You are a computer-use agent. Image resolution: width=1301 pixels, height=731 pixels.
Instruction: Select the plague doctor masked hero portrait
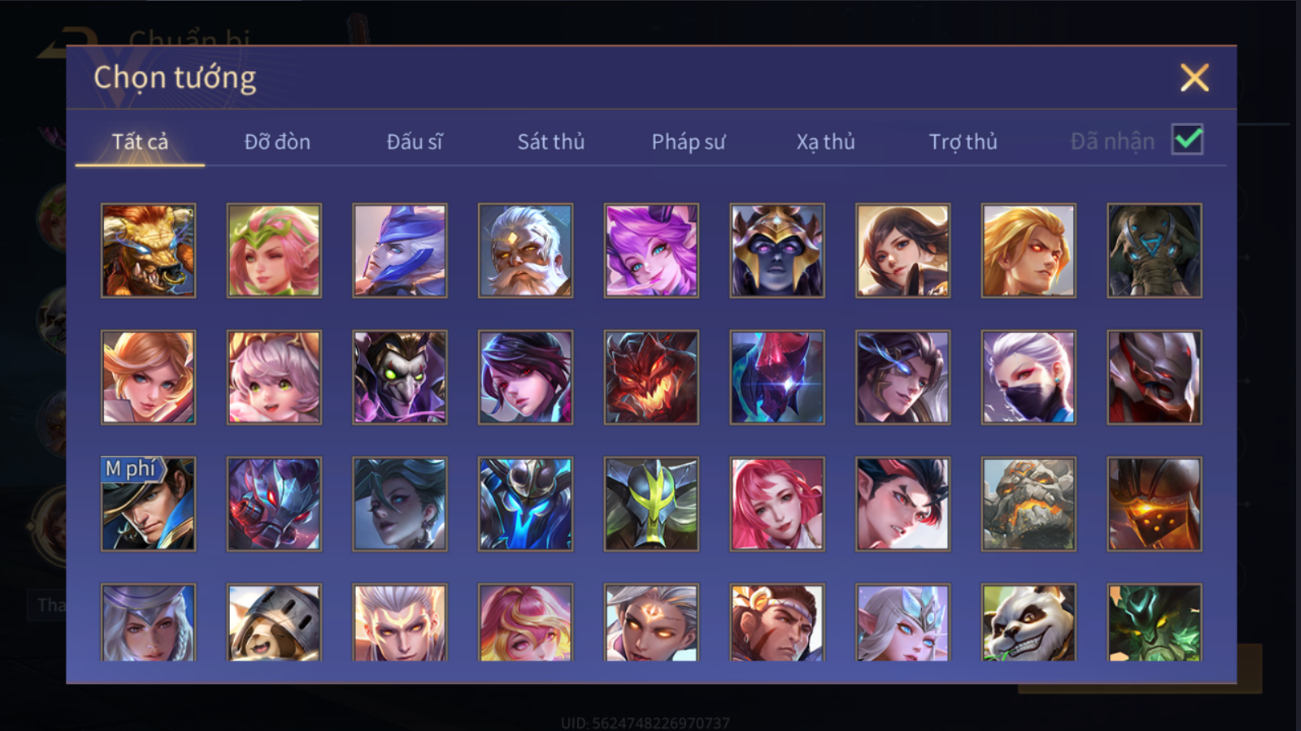point(399,377)
